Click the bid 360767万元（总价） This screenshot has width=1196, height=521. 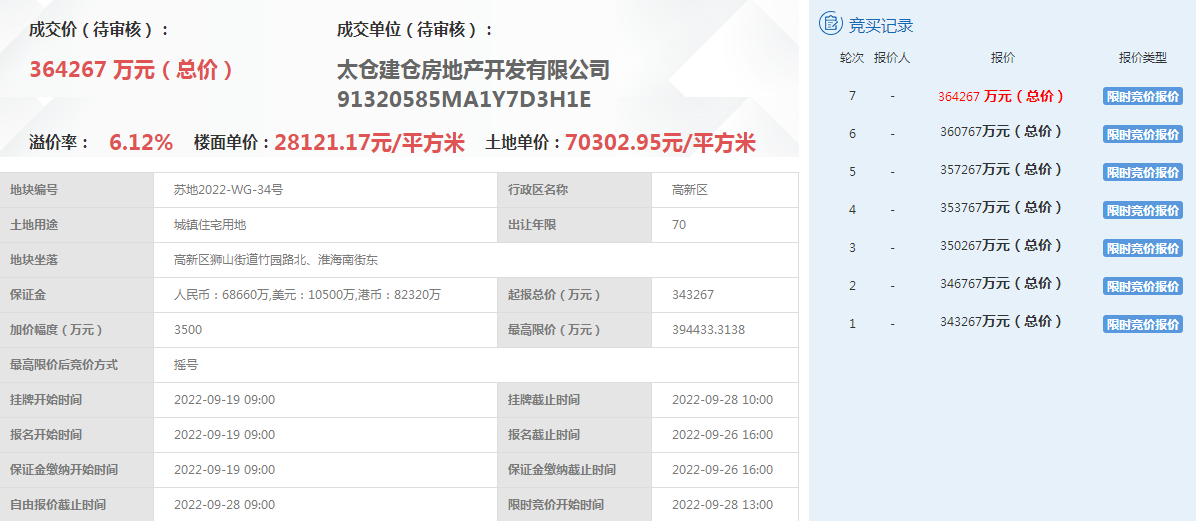click(x=1001, y=132)
